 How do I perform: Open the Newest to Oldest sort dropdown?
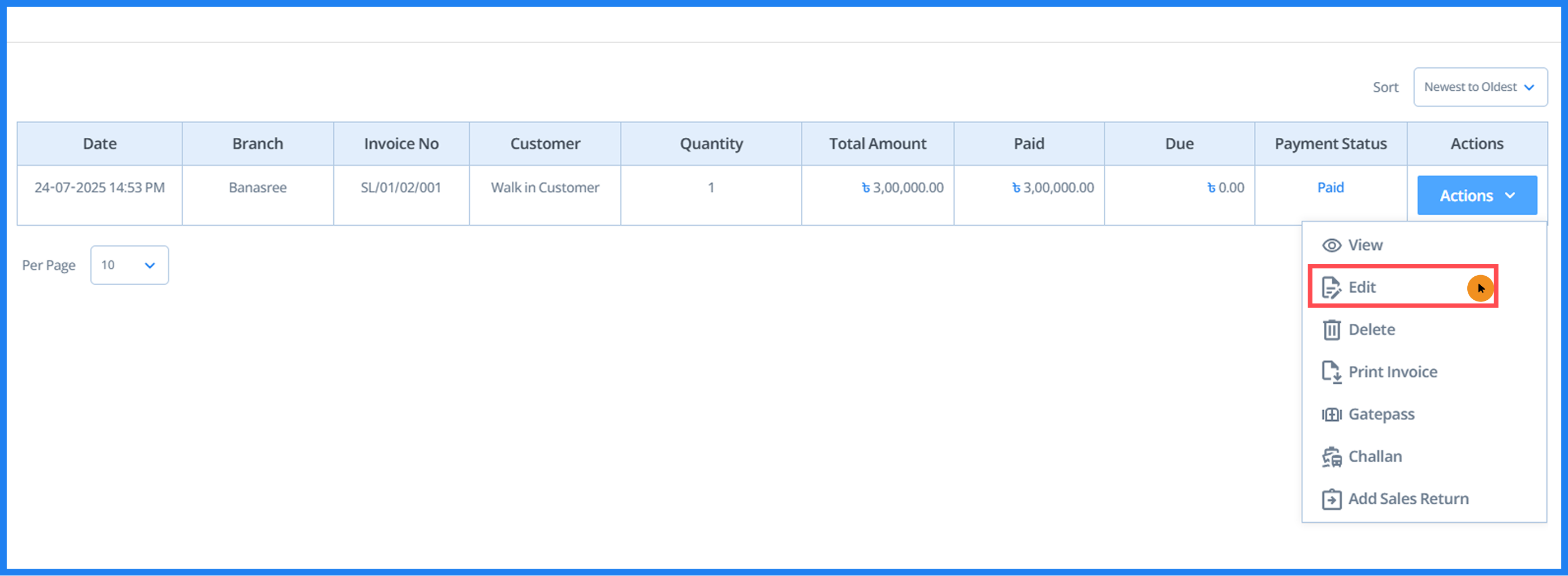[x=1480, y=86]
